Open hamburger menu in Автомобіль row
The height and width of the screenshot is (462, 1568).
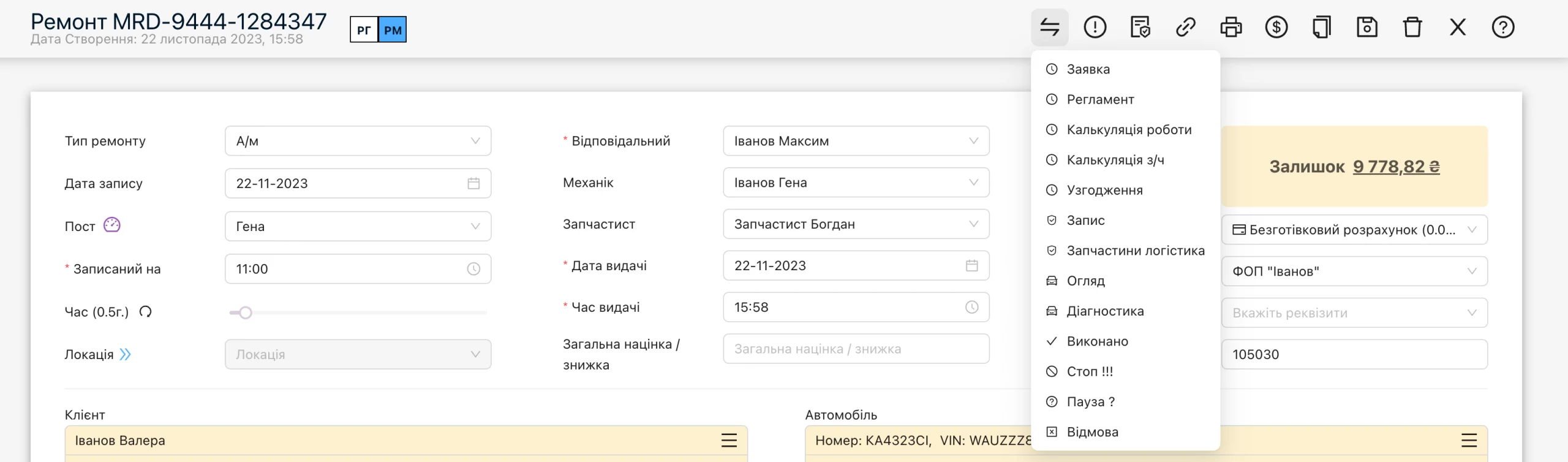pos(1469,440)
